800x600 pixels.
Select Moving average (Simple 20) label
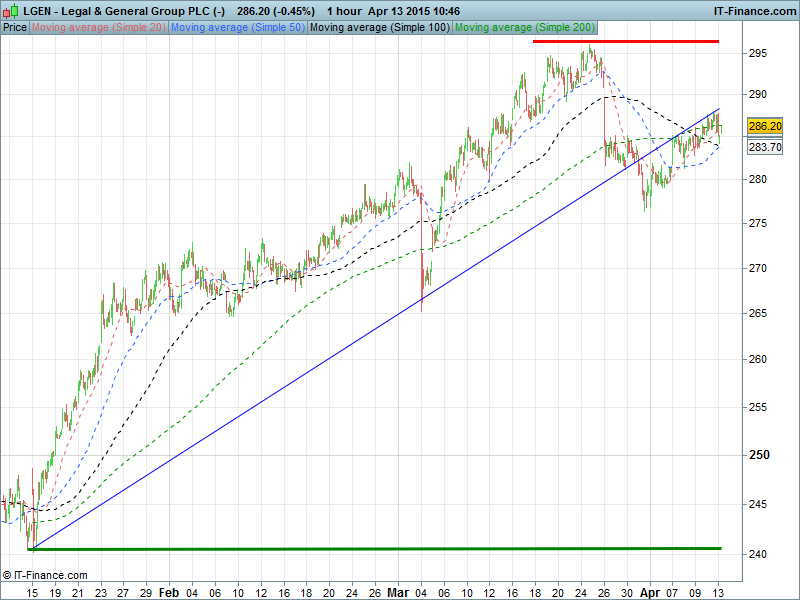(99, 27)
